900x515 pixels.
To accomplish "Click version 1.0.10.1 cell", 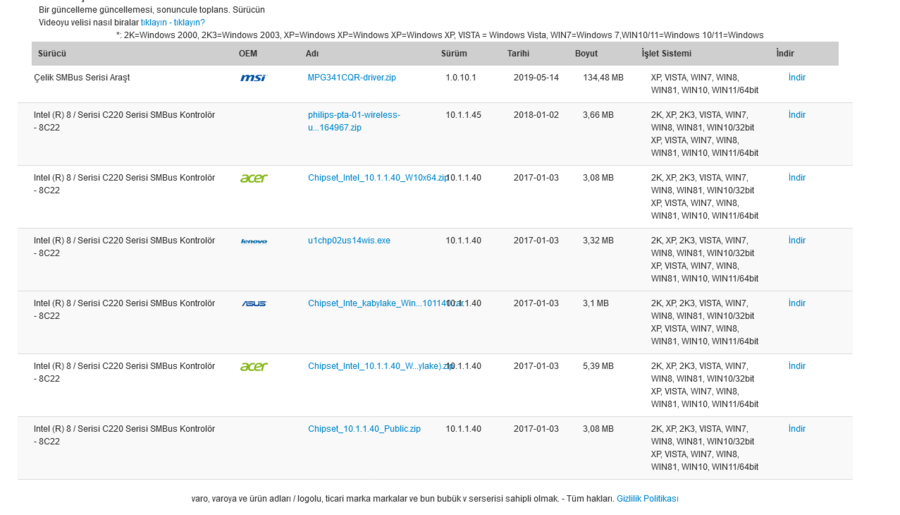I will [461, 78].
